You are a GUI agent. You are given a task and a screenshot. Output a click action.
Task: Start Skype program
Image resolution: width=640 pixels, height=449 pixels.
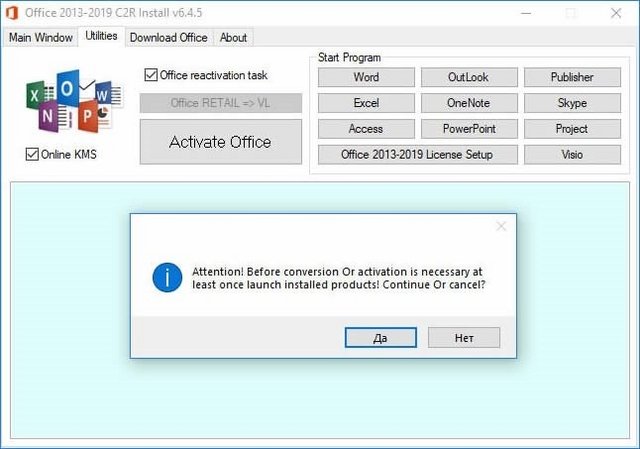click(x=572, y=103)
